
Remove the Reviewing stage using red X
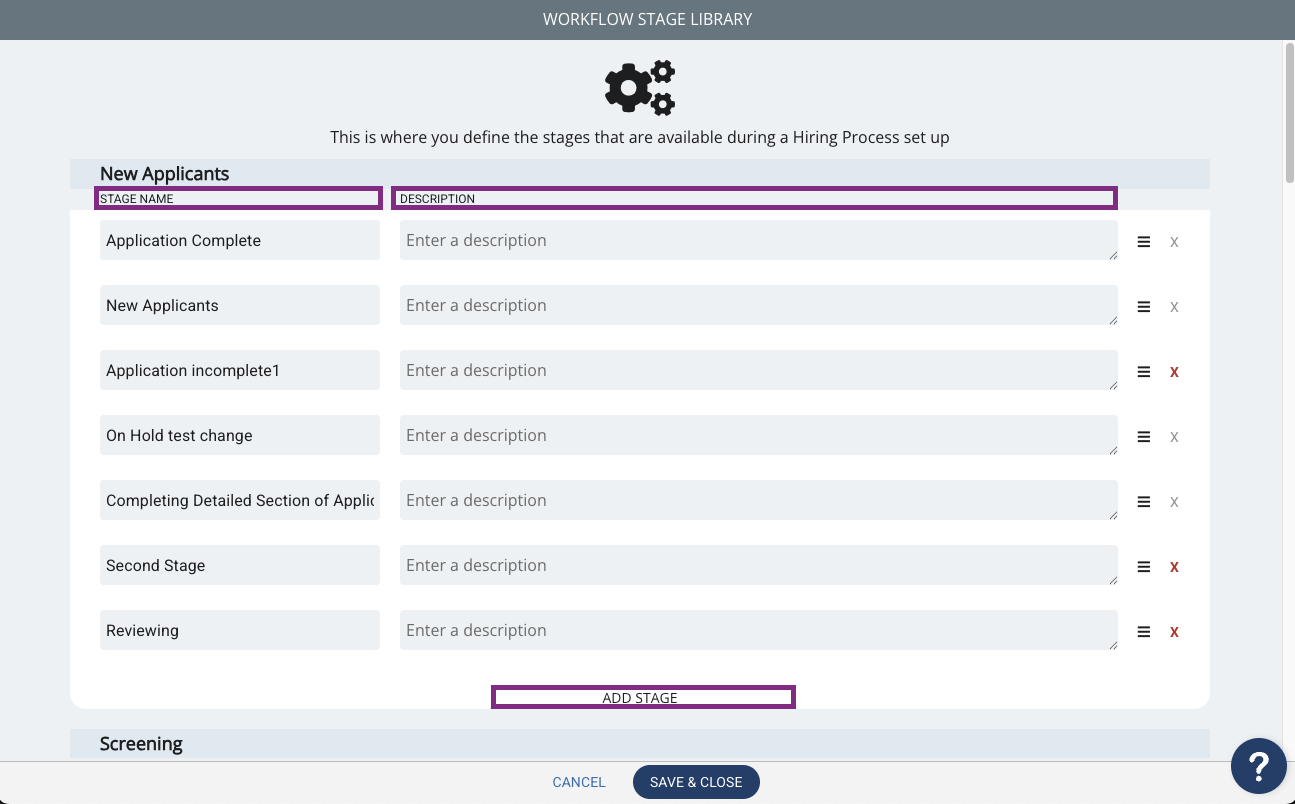coord(1174,632)
